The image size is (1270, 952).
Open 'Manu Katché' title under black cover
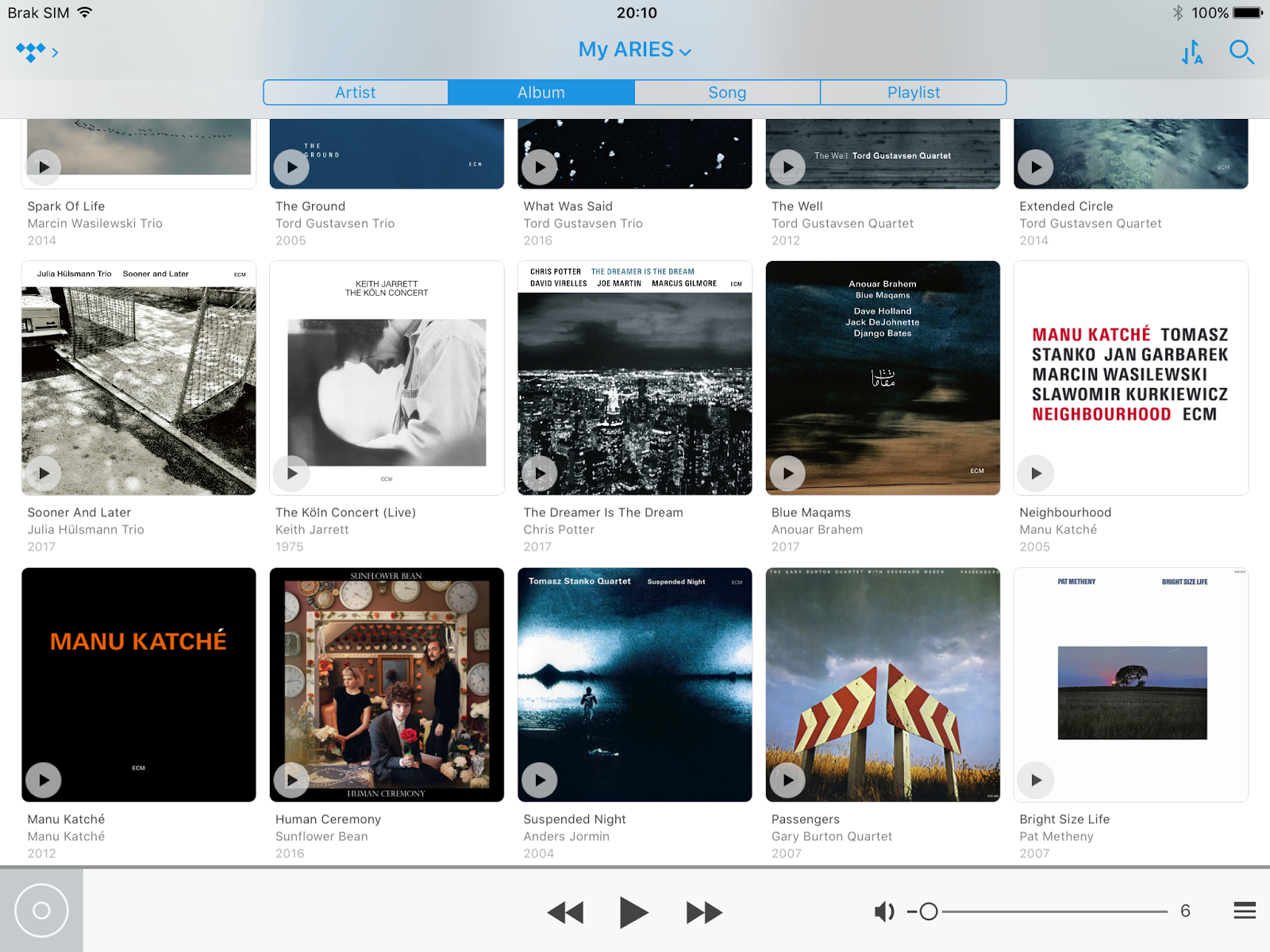(66, 819)
